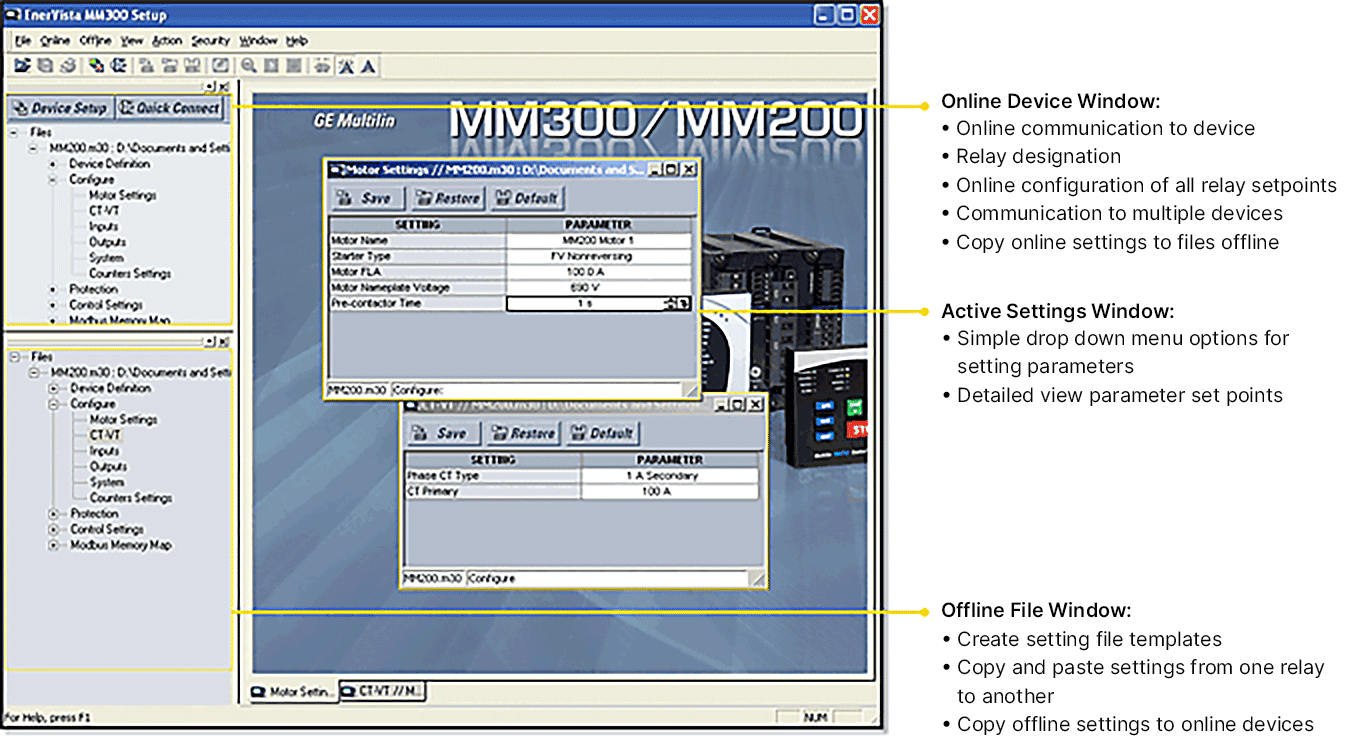Pin the online device tree pane
The width and height of the screenshot is (1354, 746).
[x=210, y=88]
